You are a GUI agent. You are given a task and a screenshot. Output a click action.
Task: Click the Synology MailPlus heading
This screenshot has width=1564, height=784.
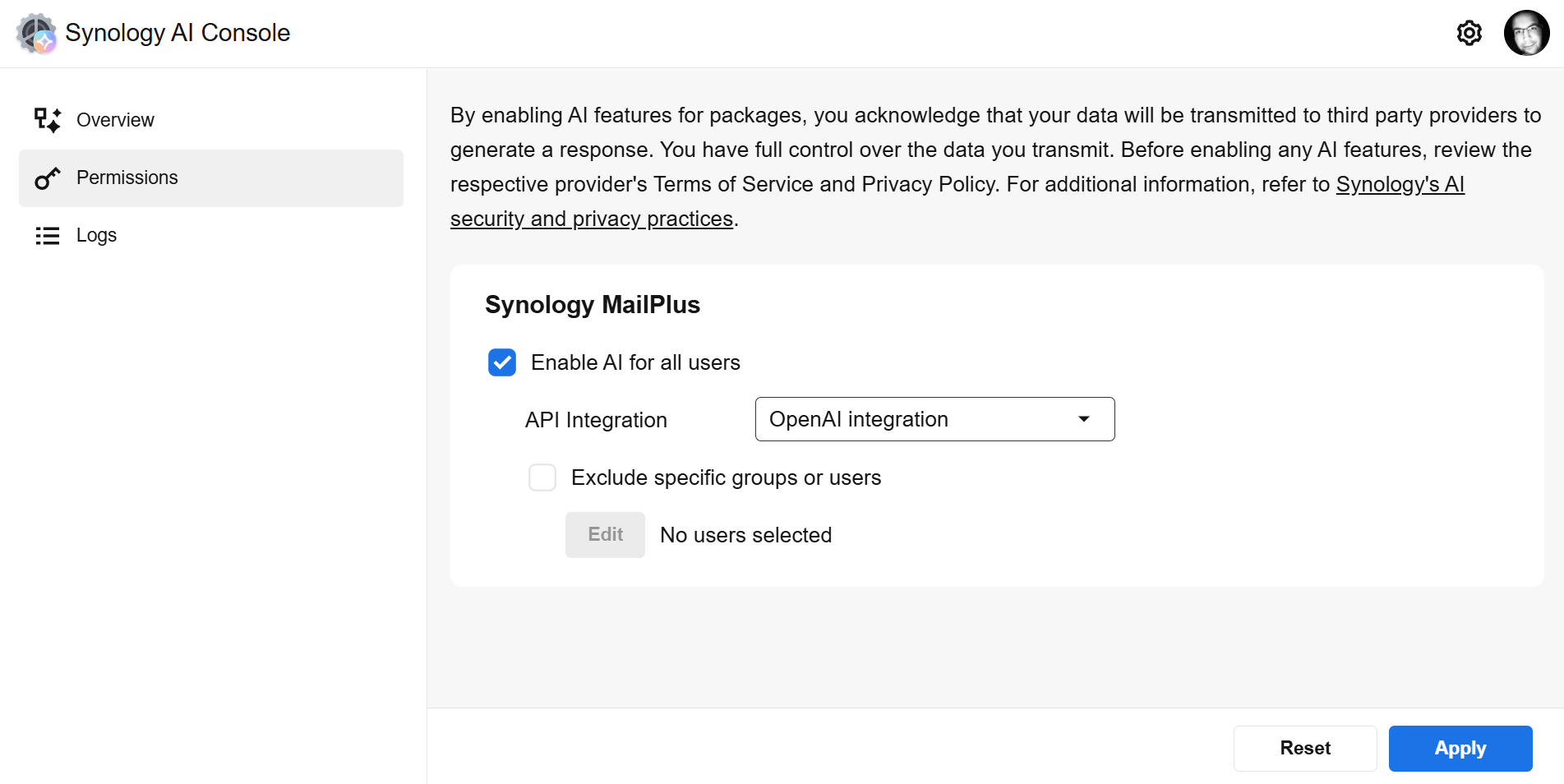(593, 305)
